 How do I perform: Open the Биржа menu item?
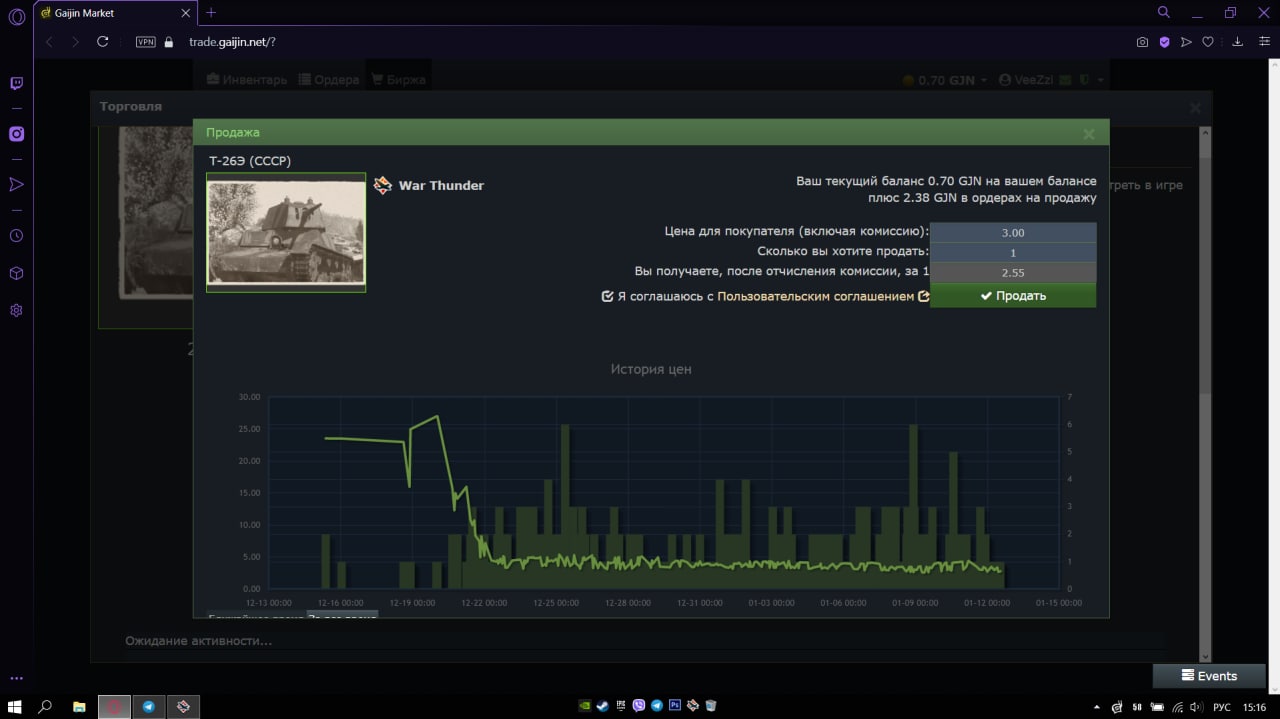click(x=397, y=80)
